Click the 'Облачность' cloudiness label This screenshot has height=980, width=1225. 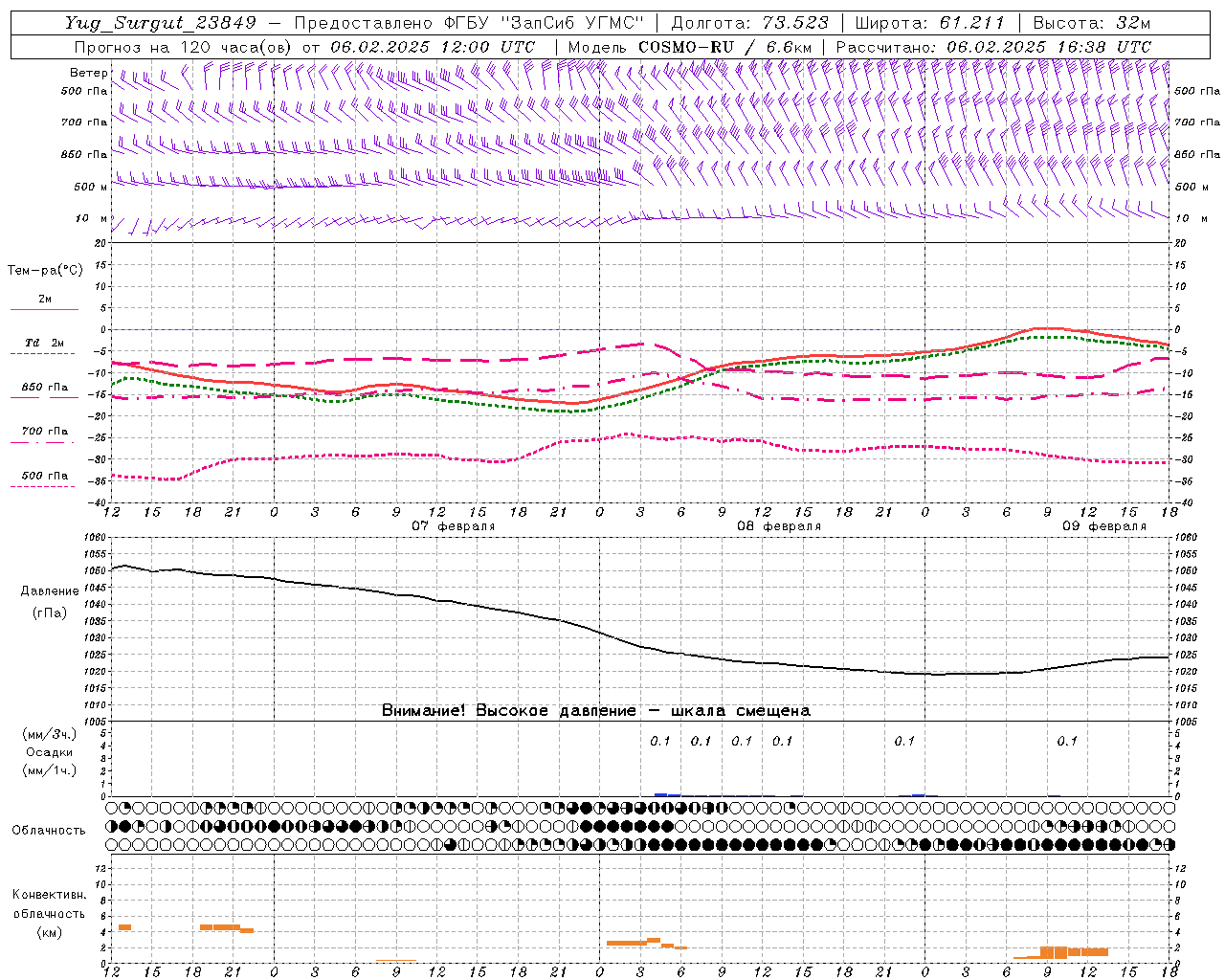point(49,831)
